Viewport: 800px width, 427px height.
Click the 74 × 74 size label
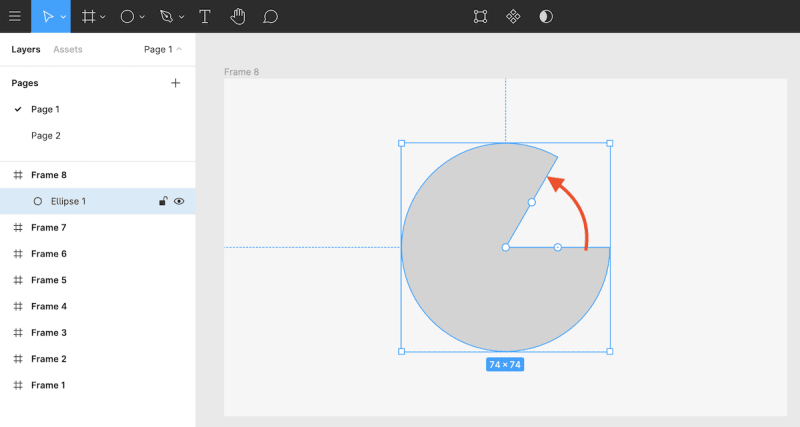505,365
